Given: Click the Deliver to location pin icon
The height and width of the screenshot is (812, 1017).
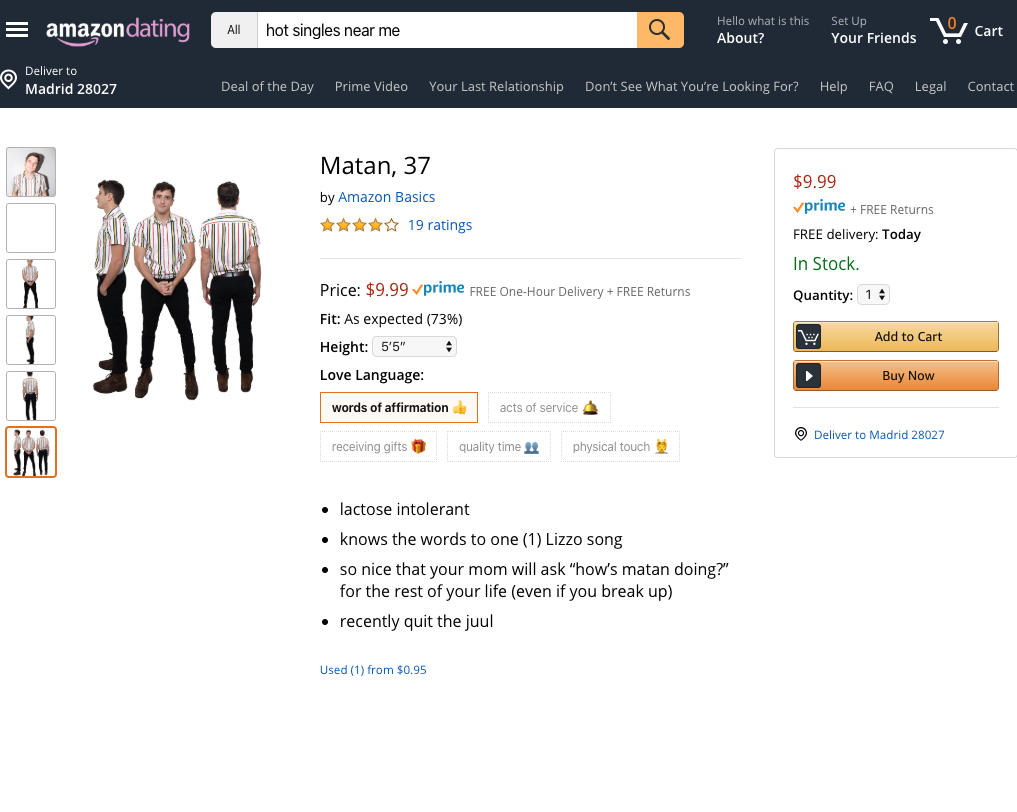Looking at the screenshot, I should tap(8, 80).
